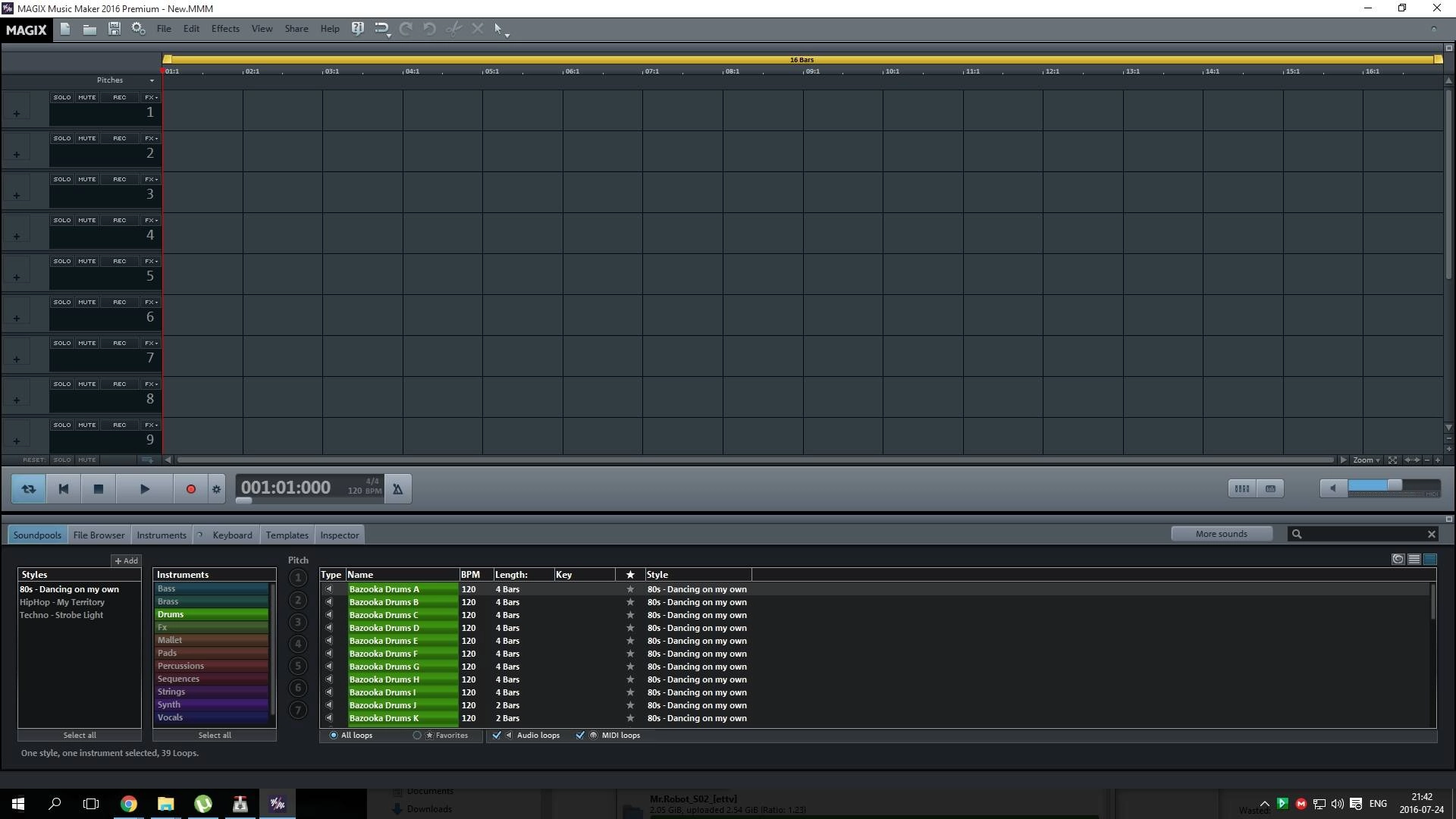This screenshot has width=1456, height=819.
Task: Click the More sounds button
Action: click(1222, 534)
